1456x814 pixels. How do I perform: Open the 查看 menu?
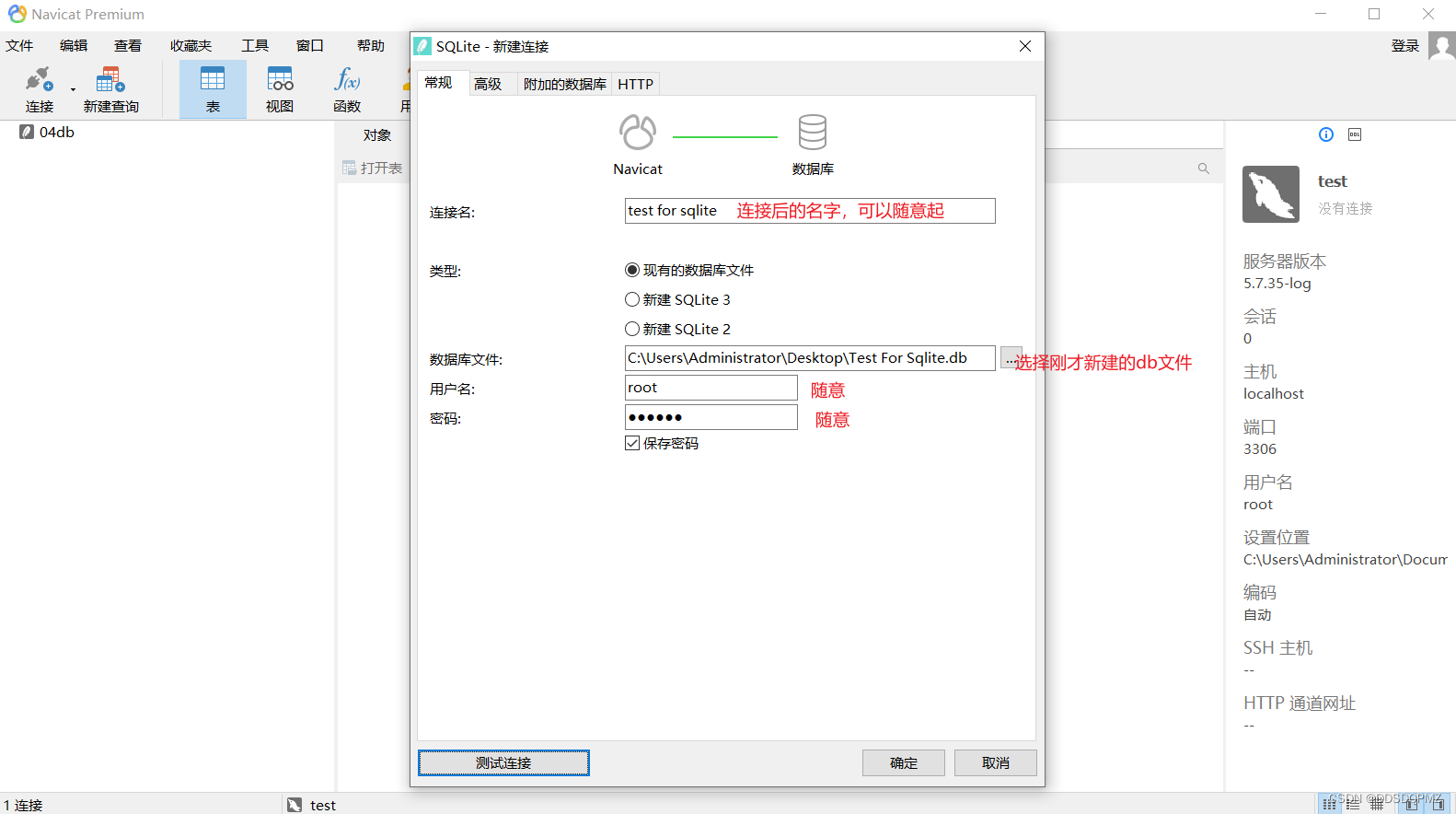tap(128, 46)
